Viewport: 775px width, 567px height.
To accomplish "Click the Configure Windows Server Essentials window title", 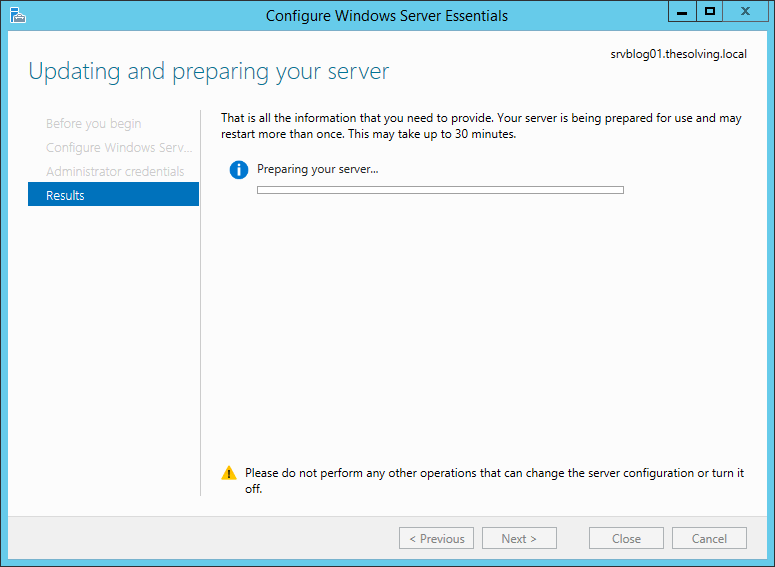I will click(x=387, y=16).
